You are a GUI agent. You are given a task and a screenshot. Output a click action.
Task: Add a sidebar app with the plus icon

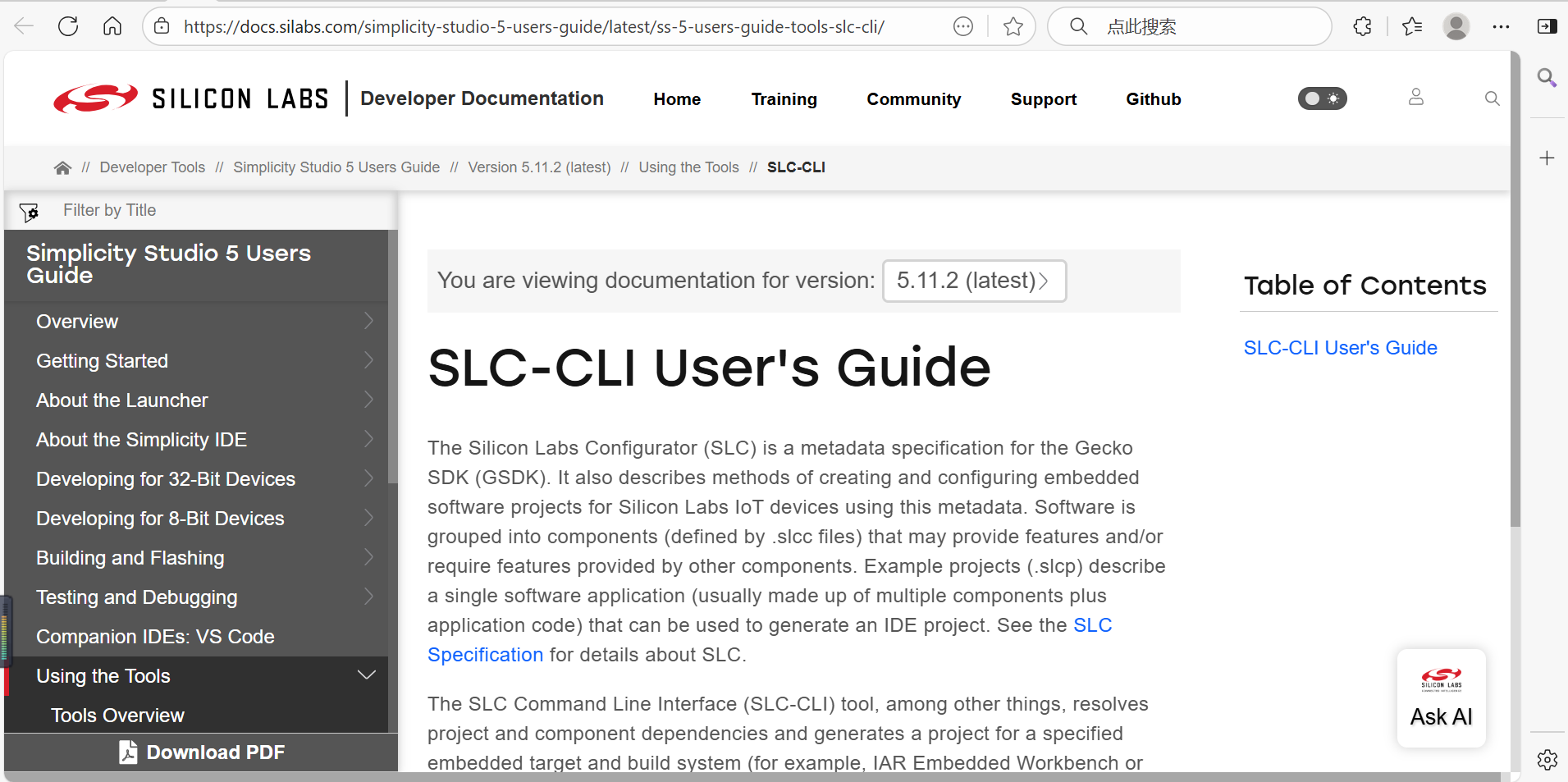(1547, 158)
